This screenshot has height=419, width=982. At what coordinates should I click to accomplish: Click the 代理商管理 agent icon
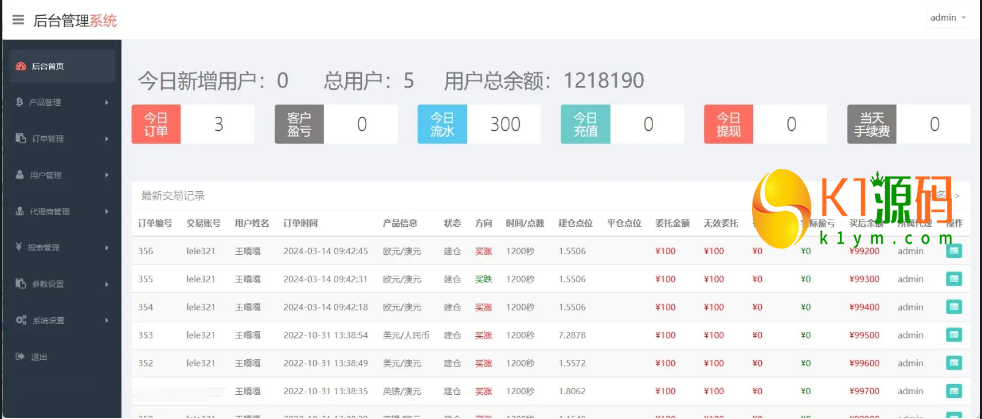(20, 211)
